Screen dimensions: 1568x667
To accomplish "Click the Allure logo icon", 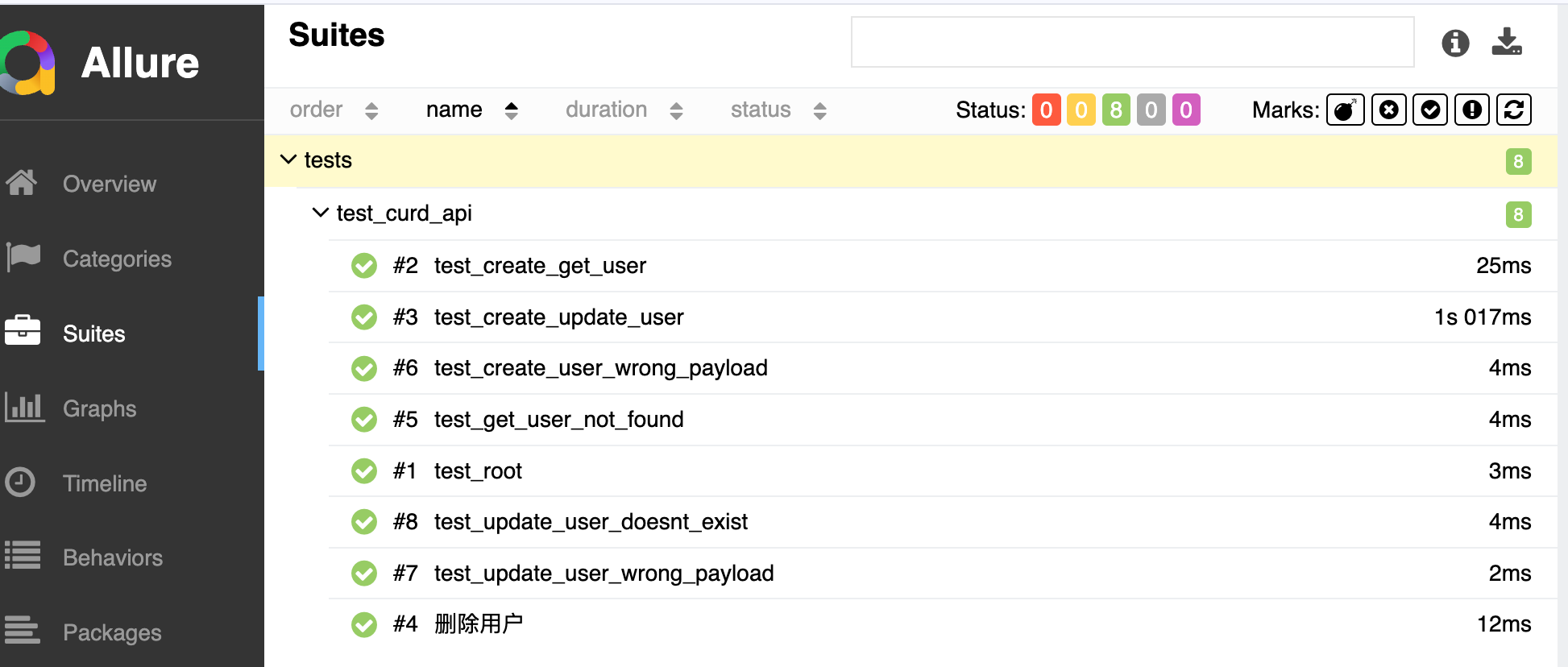I will pyautogui.click(x=27, y=63).
